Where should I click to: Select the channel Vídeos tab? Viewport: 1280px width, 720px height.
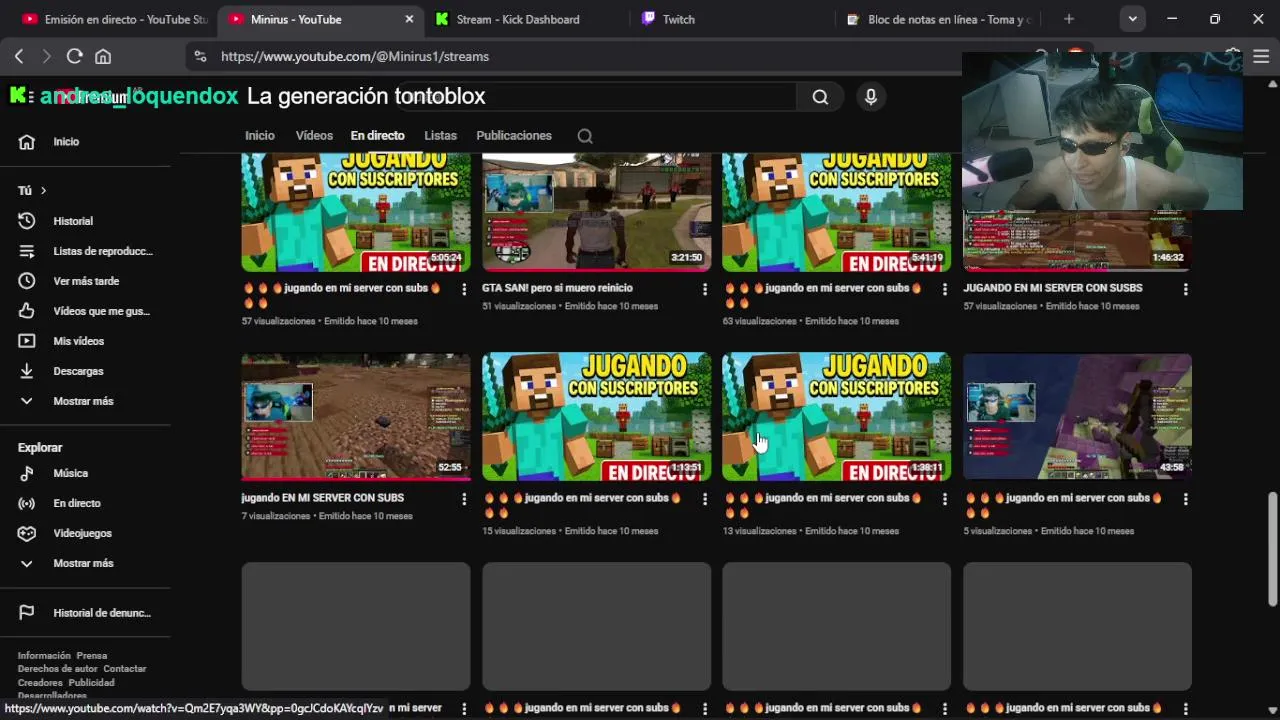coord(314,136)
